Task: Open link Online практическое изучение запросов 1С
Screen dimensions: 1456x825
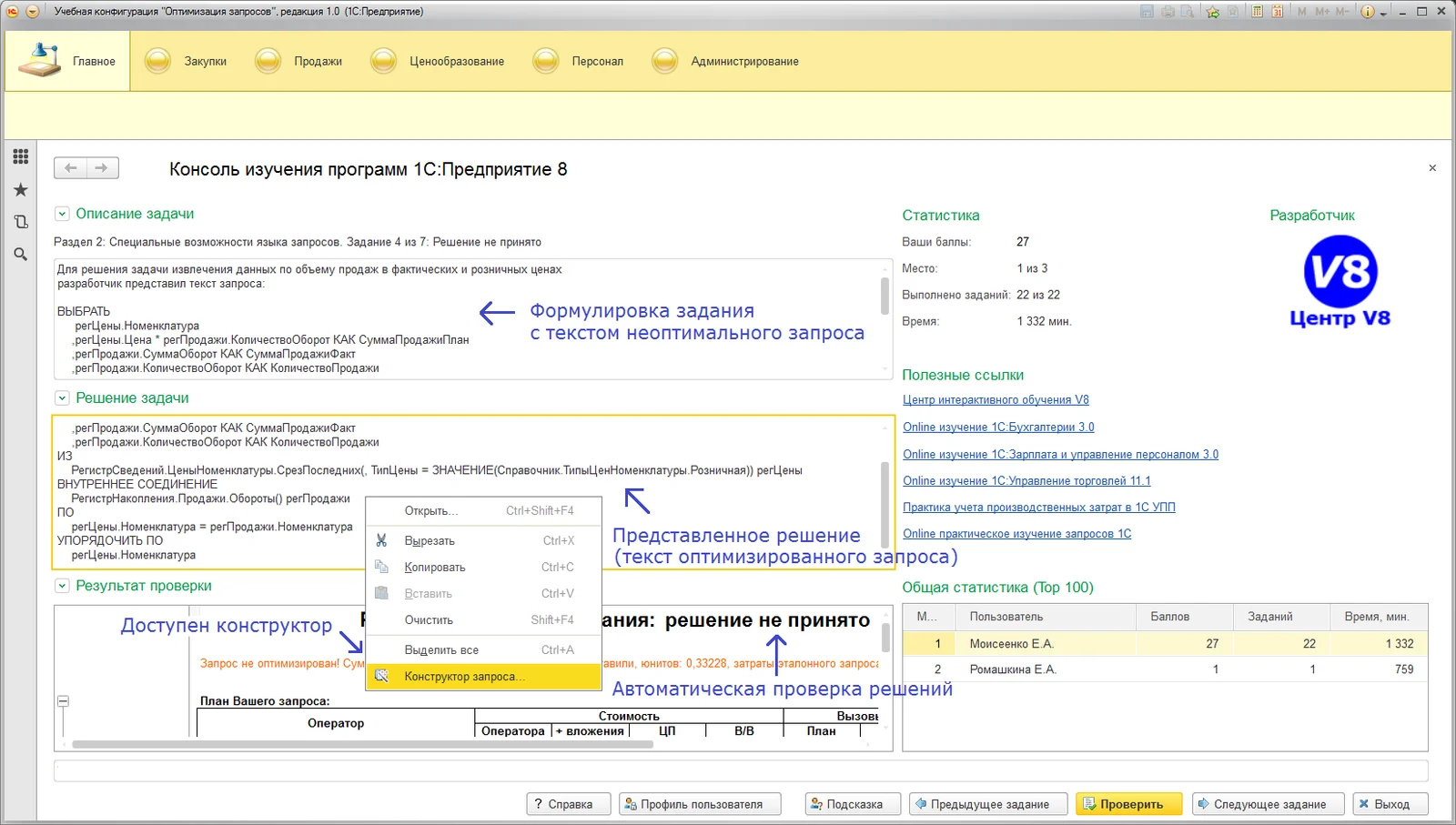Action: (1017, 534)
